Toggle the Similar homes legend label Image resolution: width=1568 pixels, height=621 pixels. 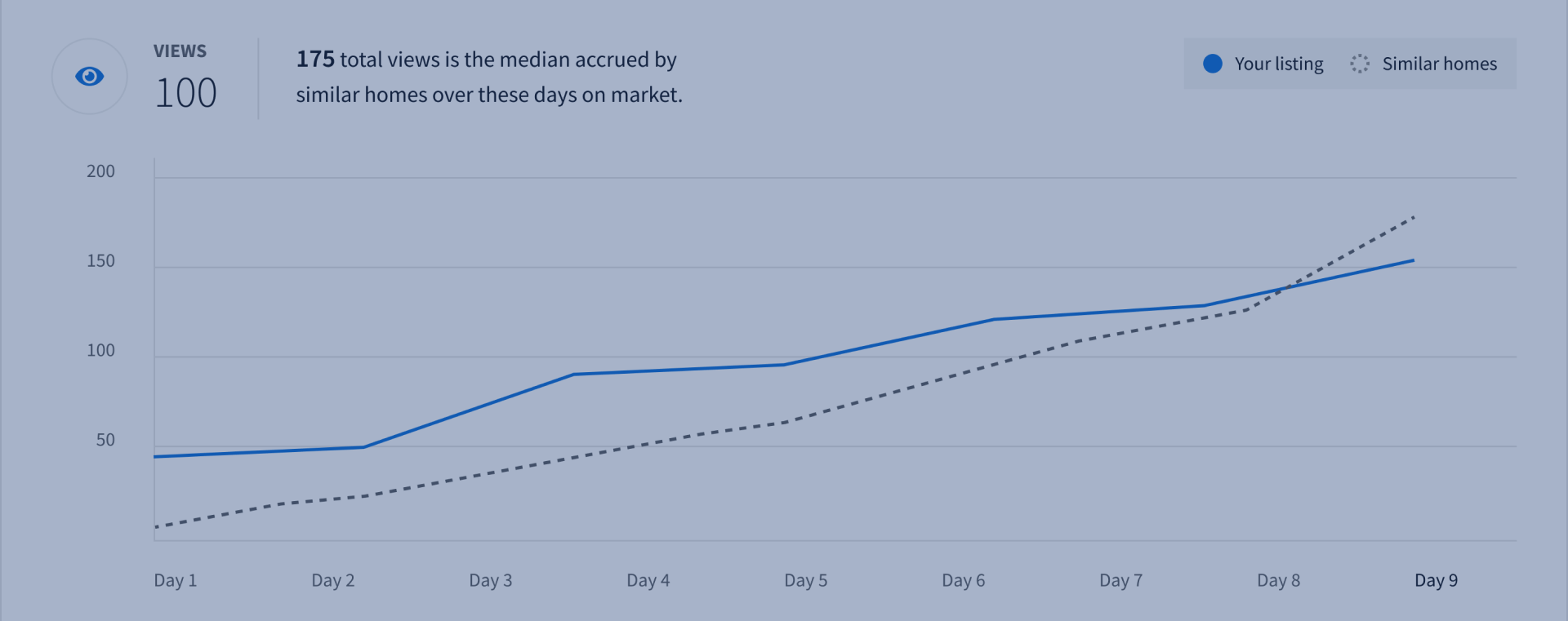(x=1439, y=64)
